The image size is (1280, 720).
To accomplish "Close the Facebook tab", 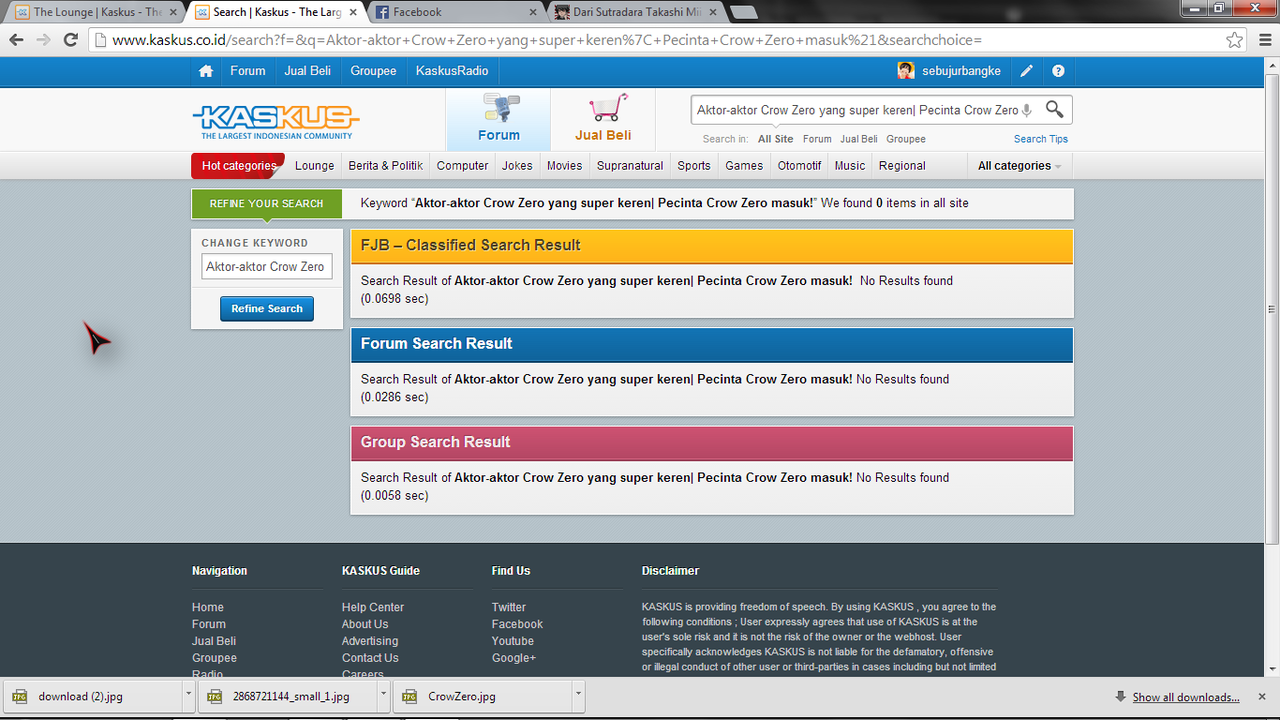I will point(534,12).
